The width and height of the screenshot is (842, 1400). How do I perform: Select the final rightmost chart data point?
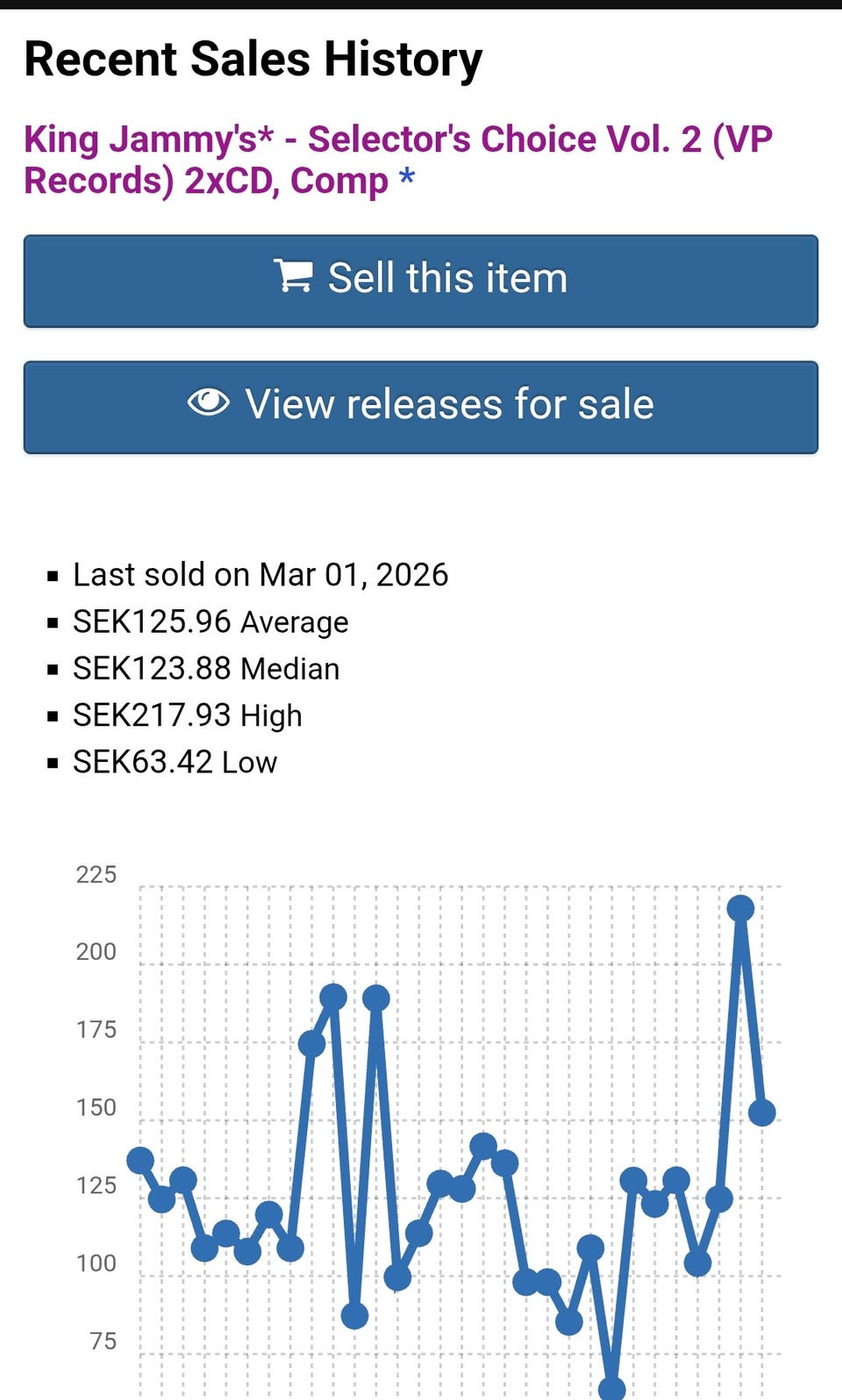[761, 1112]
